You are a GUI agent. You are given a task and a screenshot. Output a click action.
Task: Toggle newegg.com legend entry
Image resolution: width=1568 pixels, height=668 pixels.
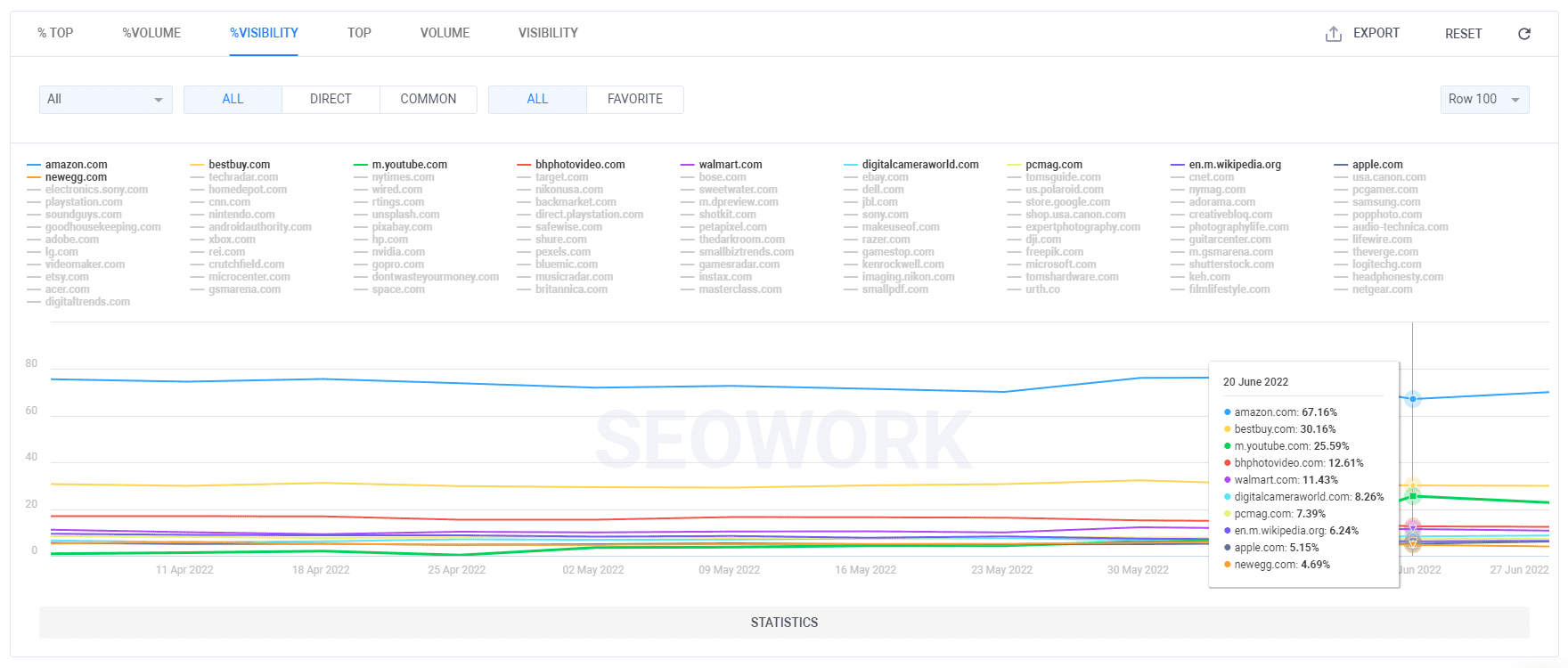(67, 177)
